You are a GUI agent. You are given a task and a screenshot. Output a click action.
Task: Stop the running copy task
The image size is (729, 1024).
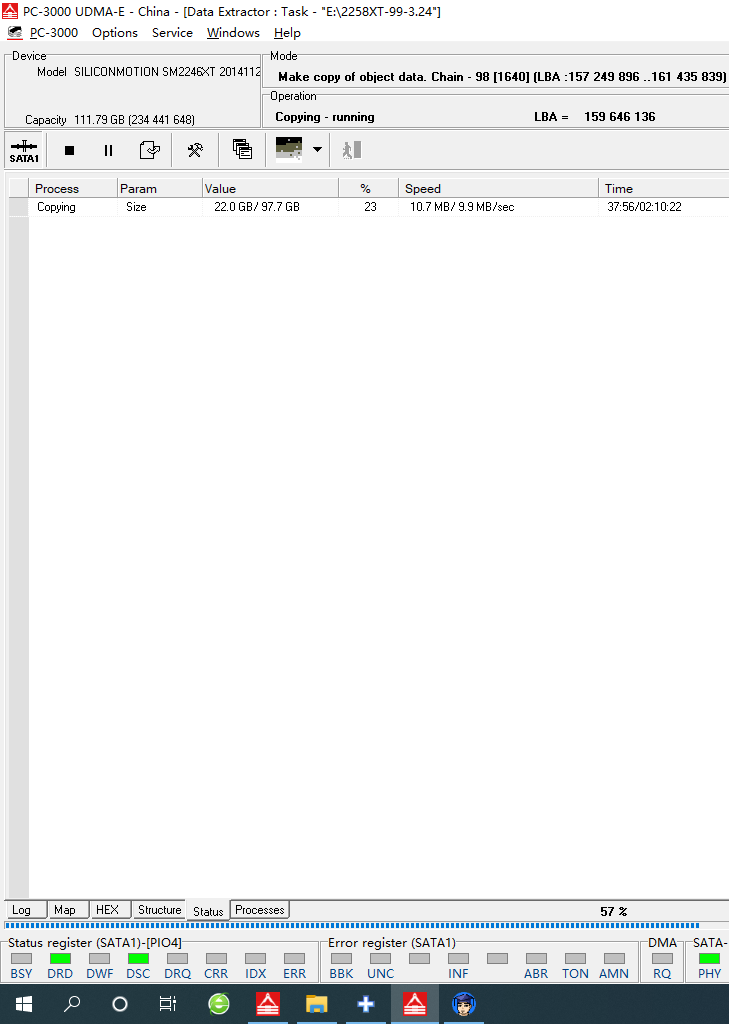tap(69, 150)
